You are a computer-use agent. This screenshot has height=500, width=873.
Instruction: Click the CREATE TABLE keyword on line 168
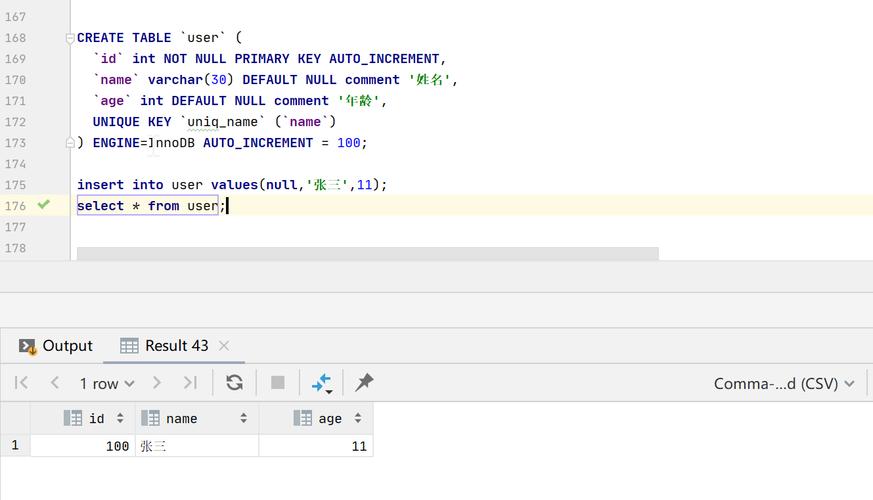point(124,38)
